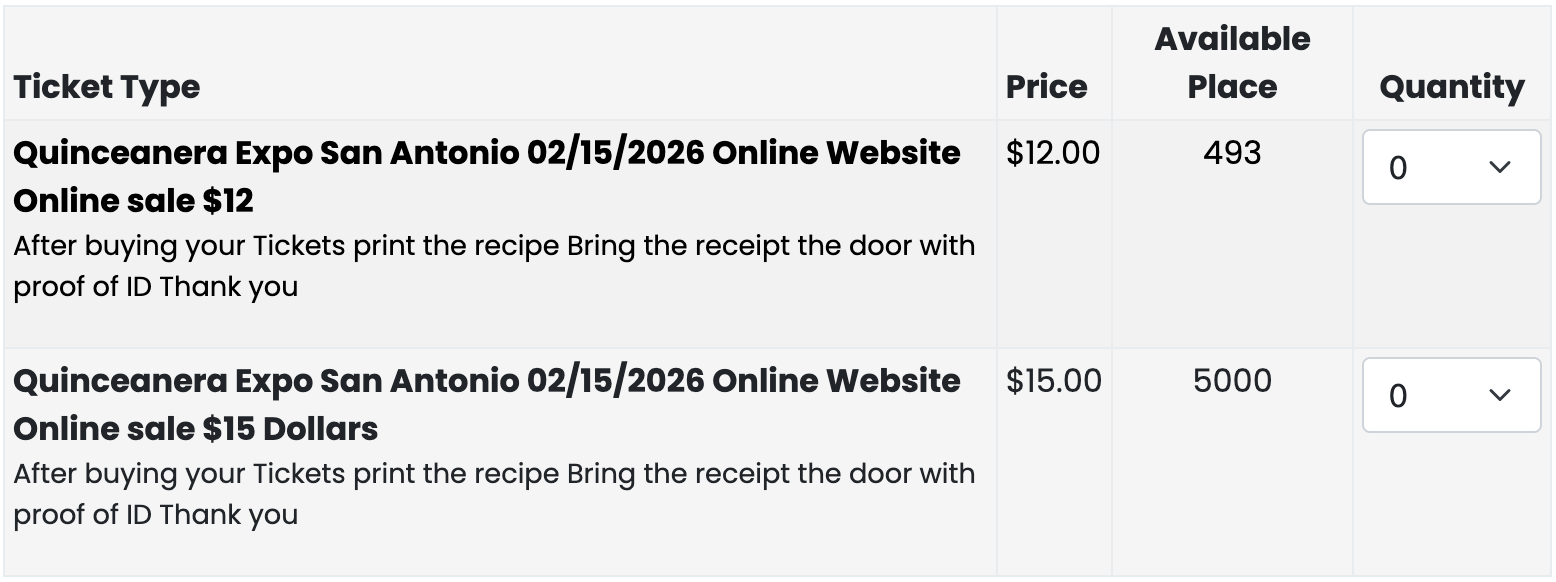The image size is (1556, 582).
Task: Click the "Online sale $12" ticket title line
Action: [x=134, y=201]
